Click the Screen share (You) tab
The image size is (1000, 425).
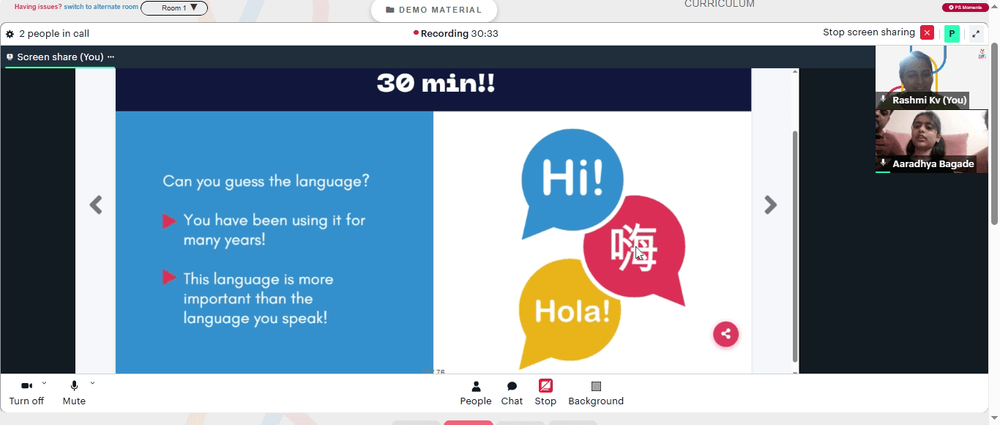[x=60, y=57]
